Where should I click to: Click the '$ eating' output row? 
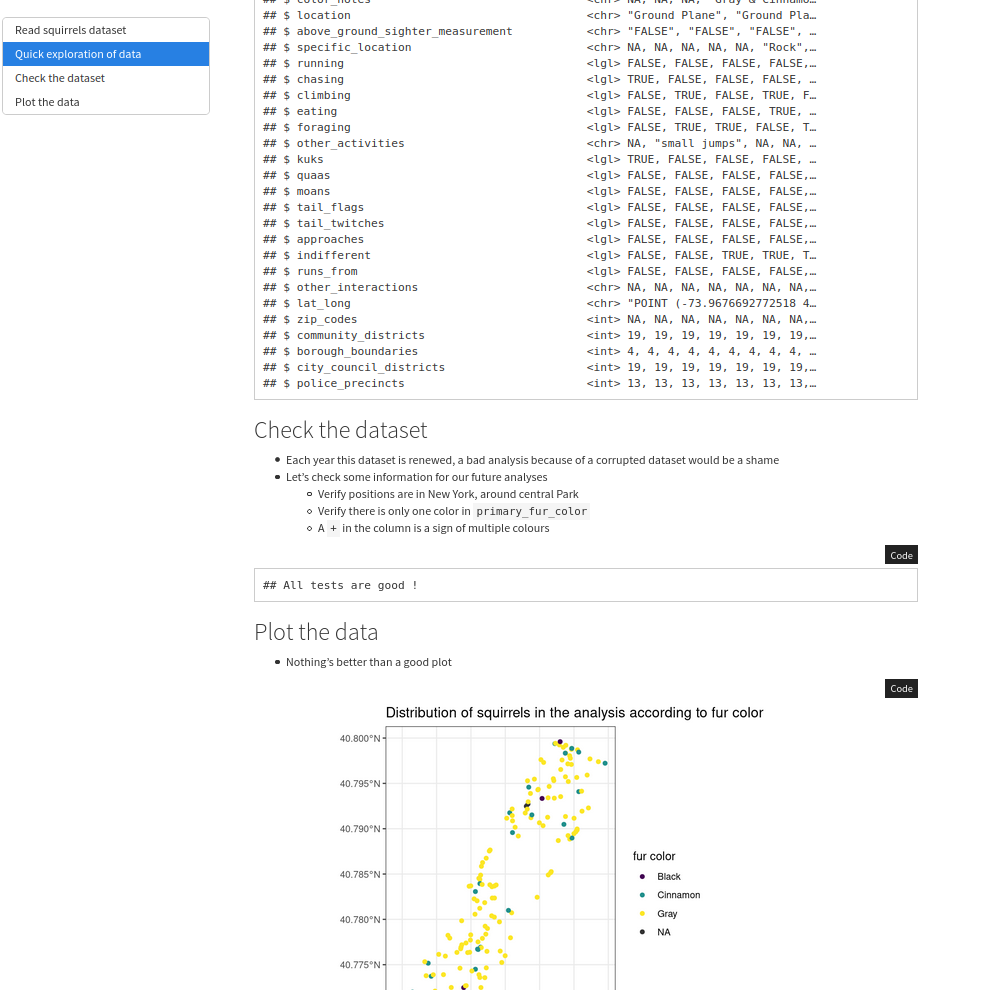[540, 112]
